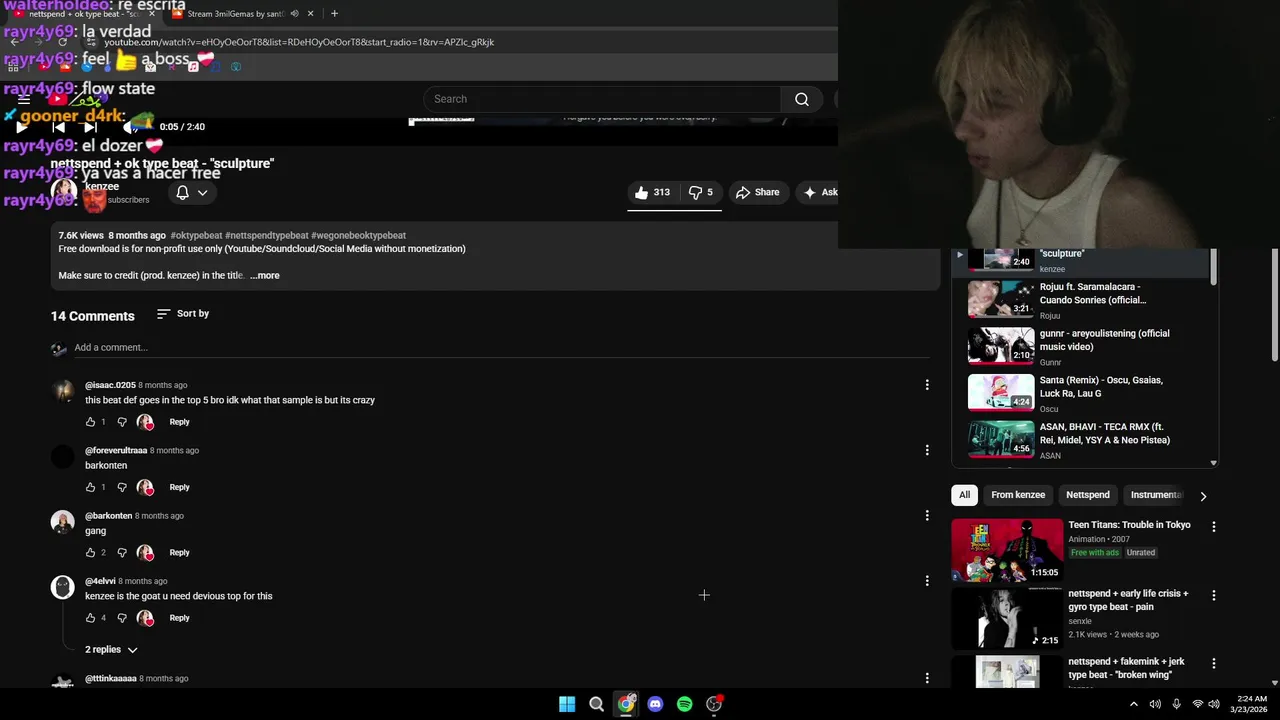The width and height of the screenshot is (1280, 720).
Task: Click the playlist panel scrollbar
Action: 1214,266
